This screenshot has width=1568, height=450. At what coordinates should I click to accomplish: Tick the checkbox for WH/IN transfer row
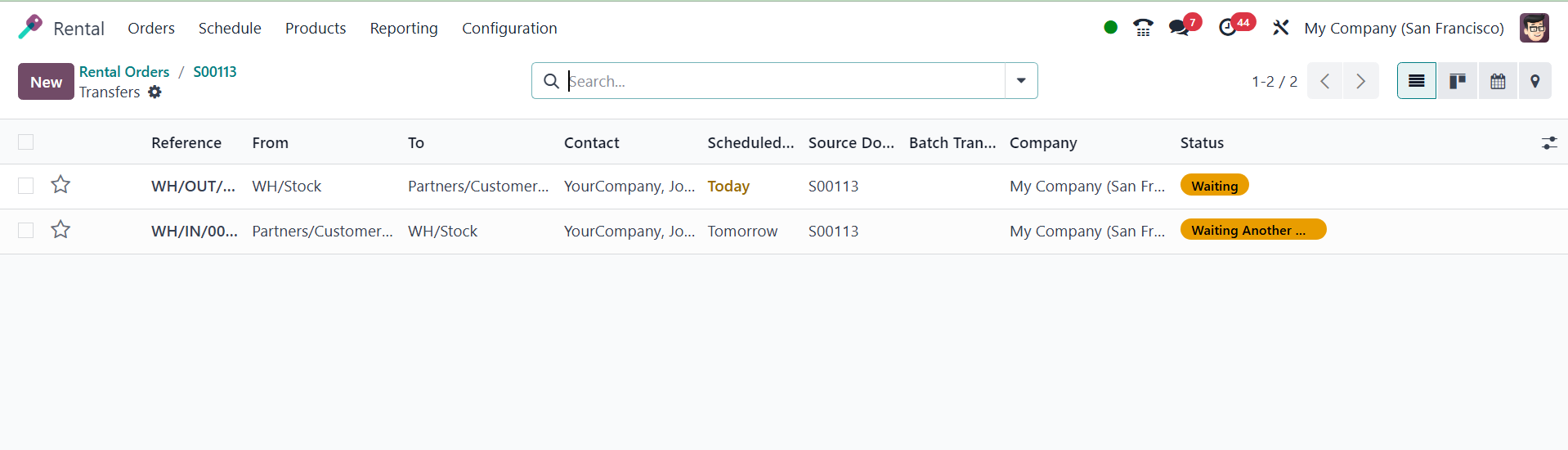click(x=26, y=231)
